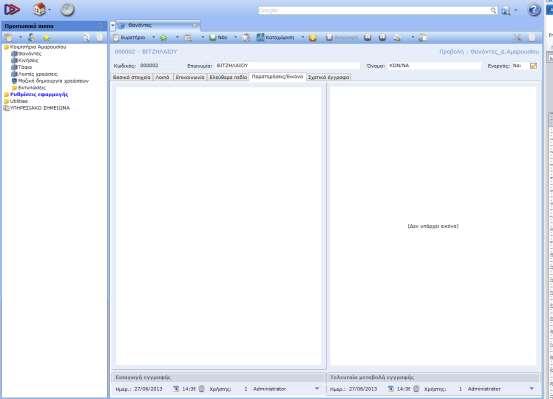553x399 pixels.
Task: Click the Επώνυμο surname field
Action: [288, 66]
